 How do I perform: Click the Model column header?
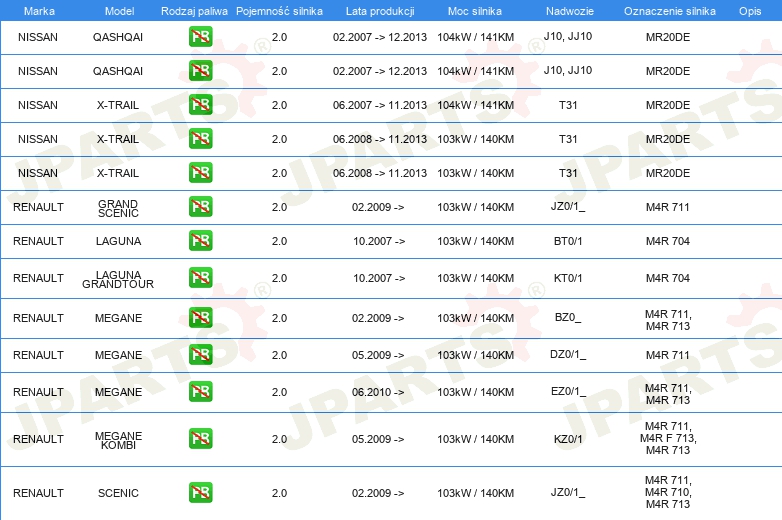coord(119,11)
